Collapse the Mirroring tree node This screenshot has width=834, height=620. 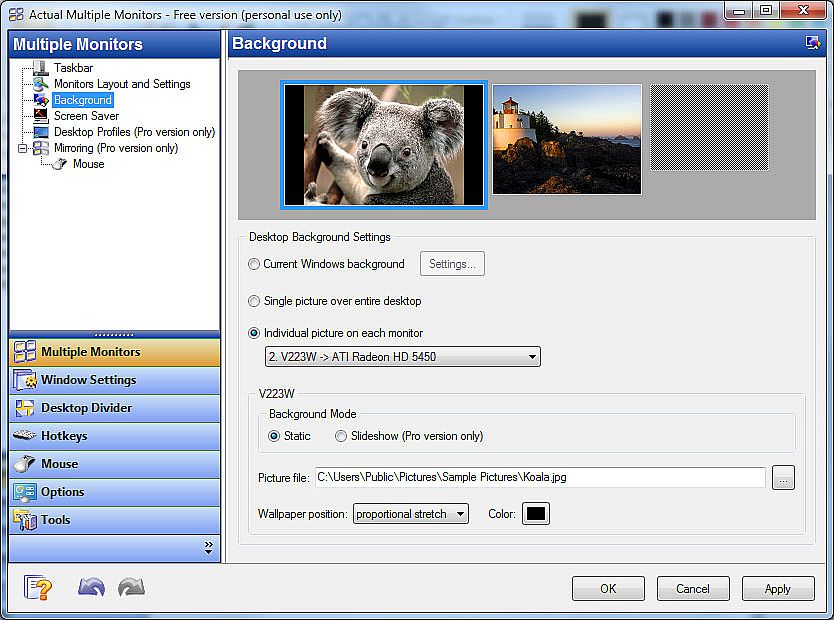click(x=23, y=148)
